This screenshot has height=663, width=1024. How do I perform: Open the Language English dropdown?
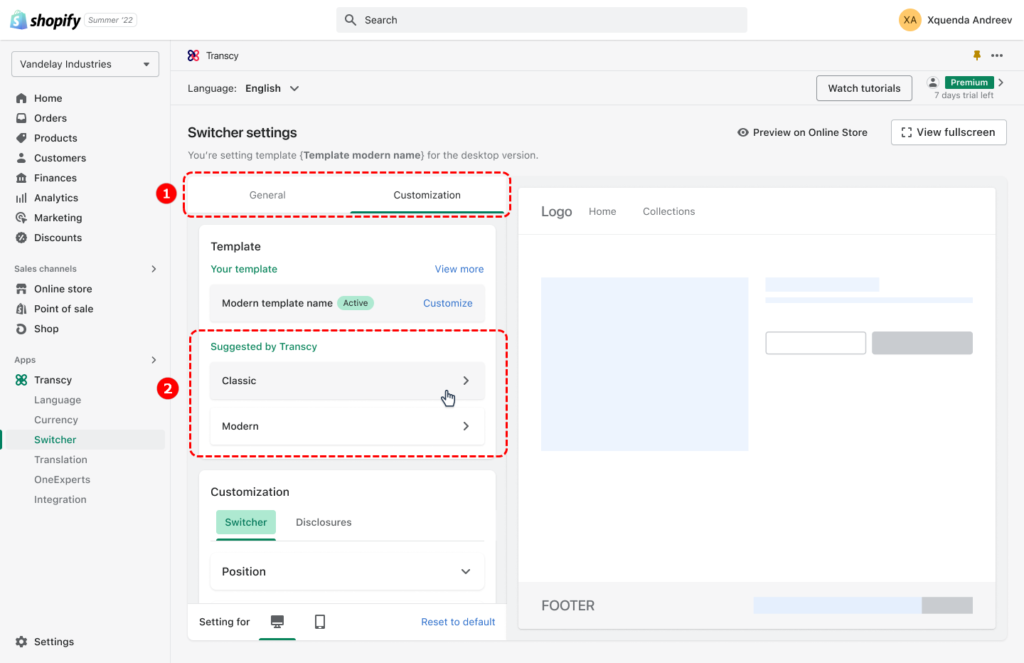click(272, 88)
